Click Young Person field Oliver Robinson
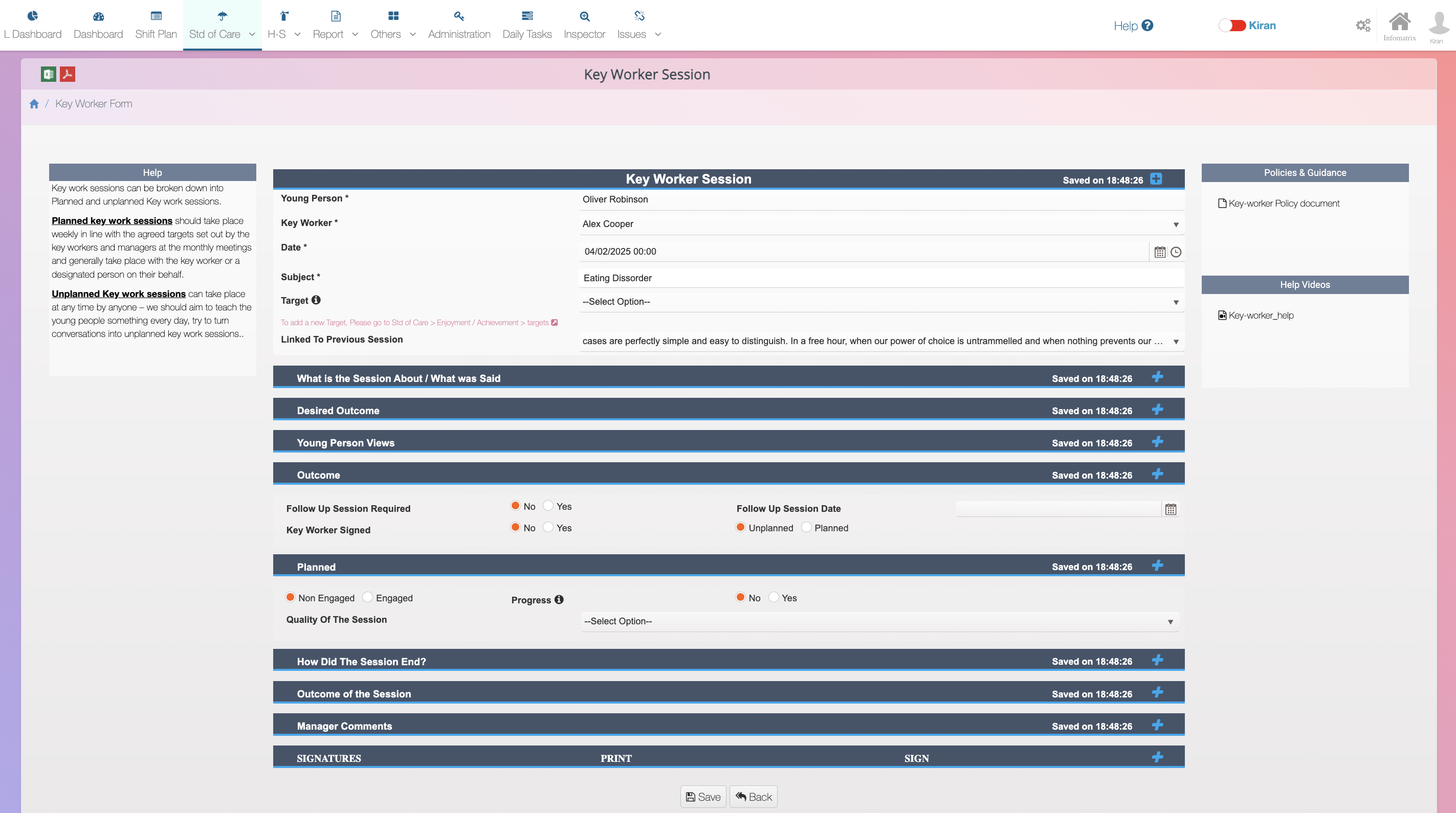This screenshot has width=1456, height=813. 881,199
